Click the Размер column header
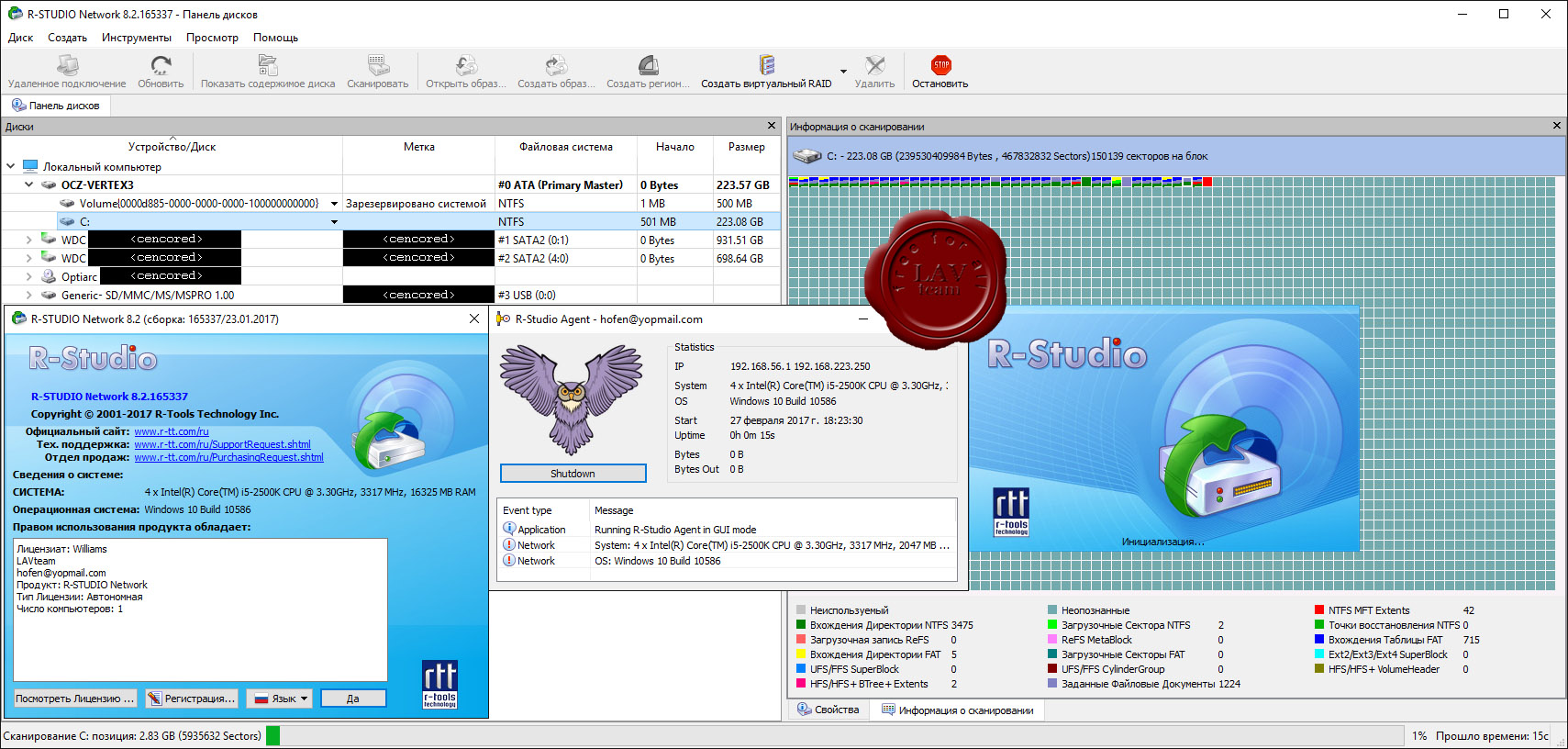 pyautogui.click(x=747, y=147)
